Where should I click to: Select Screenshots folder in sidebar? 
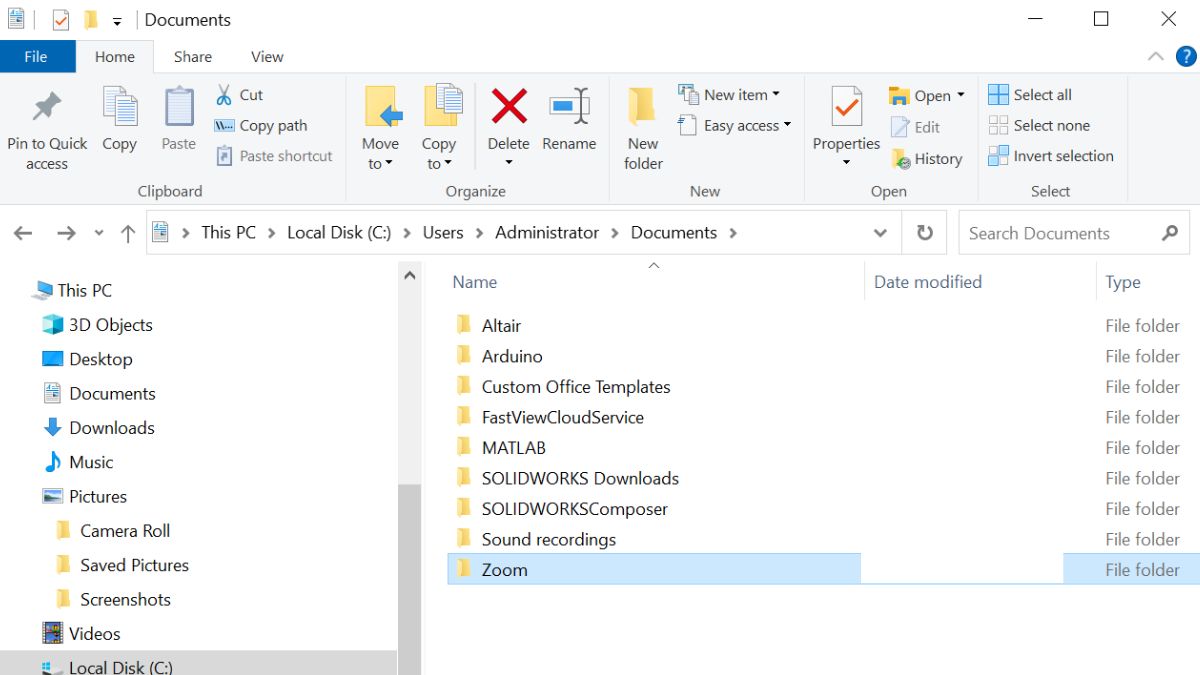coord(113,599)
